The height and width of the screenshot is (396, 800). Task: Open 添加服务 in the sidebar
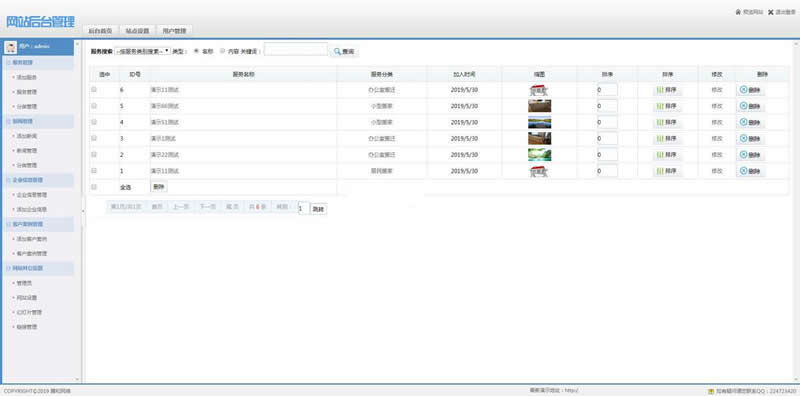tap(27, 78)
